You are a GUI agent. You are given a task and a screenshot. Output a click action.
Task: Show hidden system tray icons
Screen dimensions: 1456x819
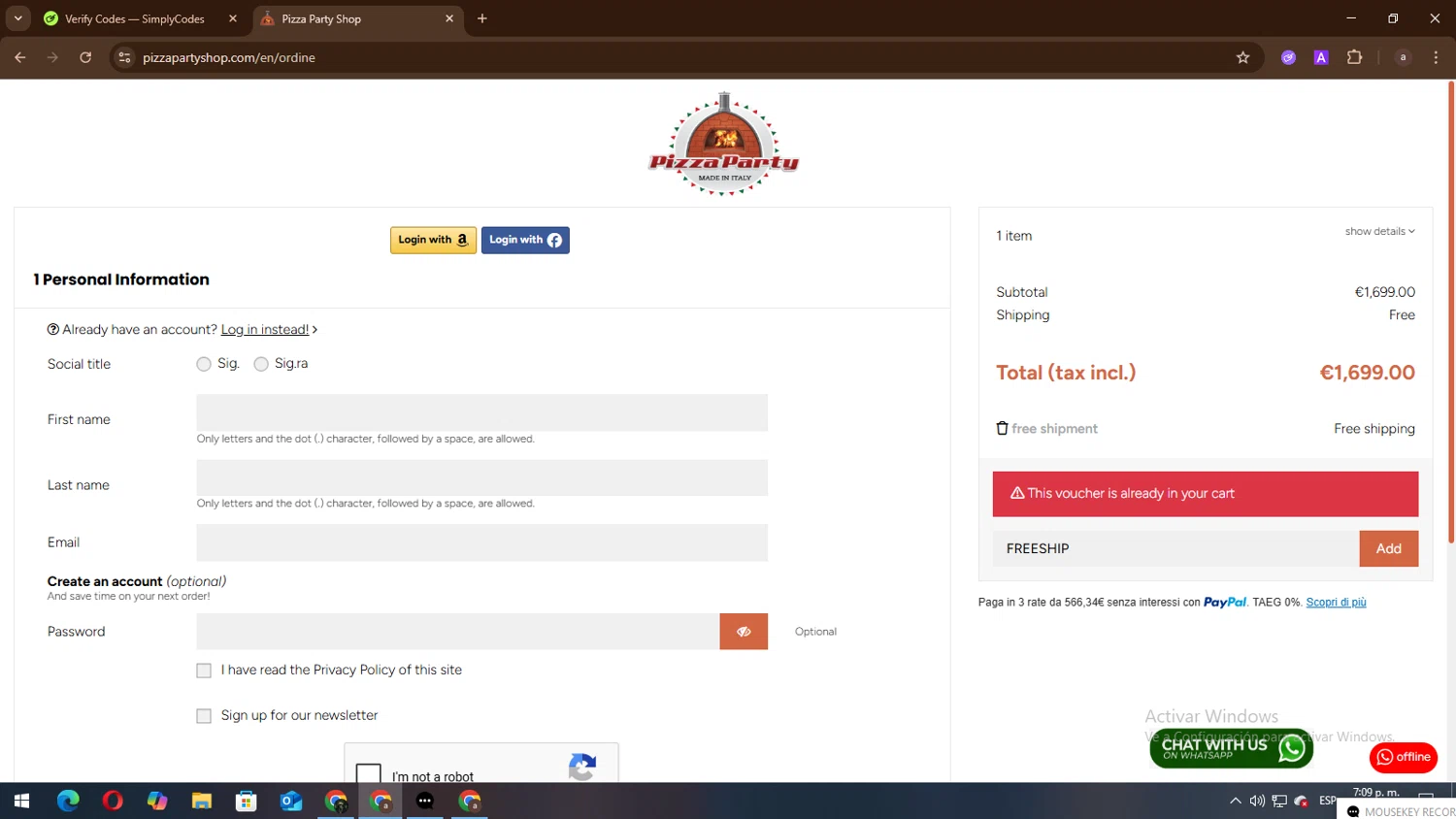point(1236,801)
